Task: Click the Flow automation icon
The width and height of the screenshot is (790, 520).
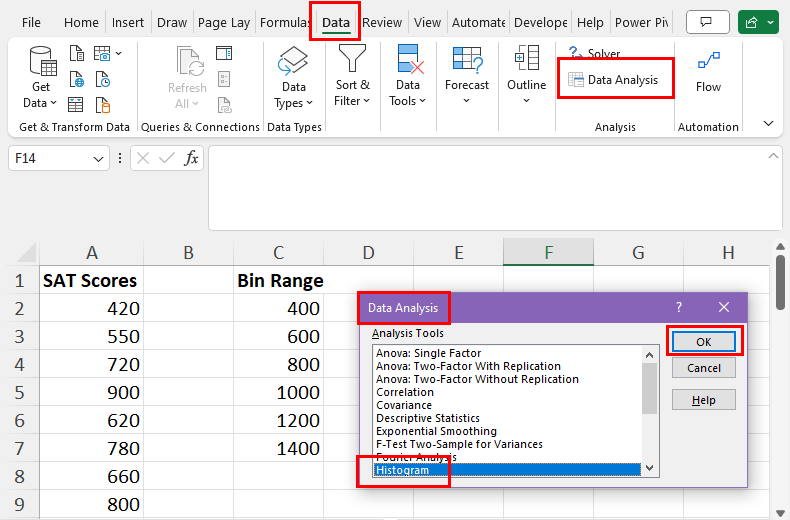Action: tap(708, 73)
